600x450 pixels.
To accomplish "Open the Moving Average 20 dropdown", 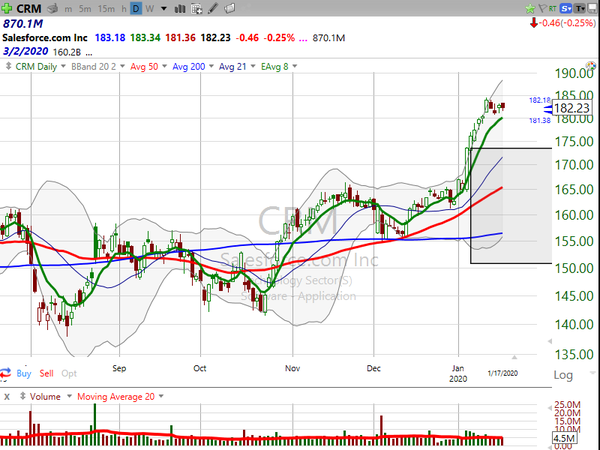I will [x=161, y=396].
